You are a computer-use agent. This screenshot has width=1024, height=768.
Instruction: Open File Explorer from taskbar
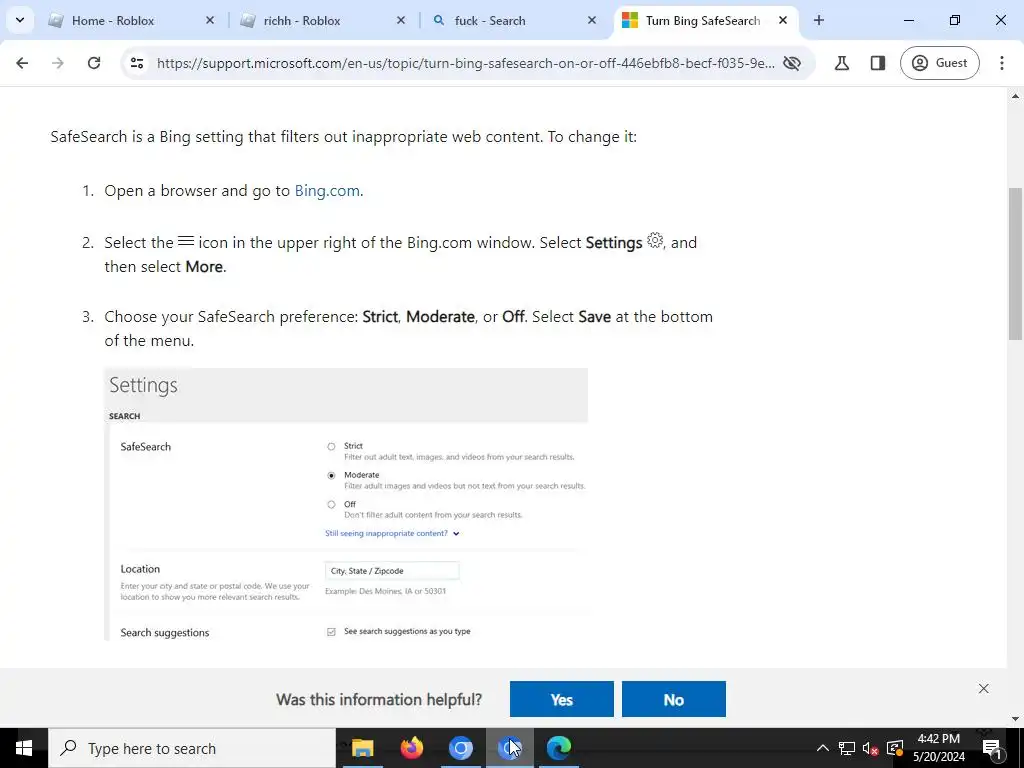(x=362, y=748)
